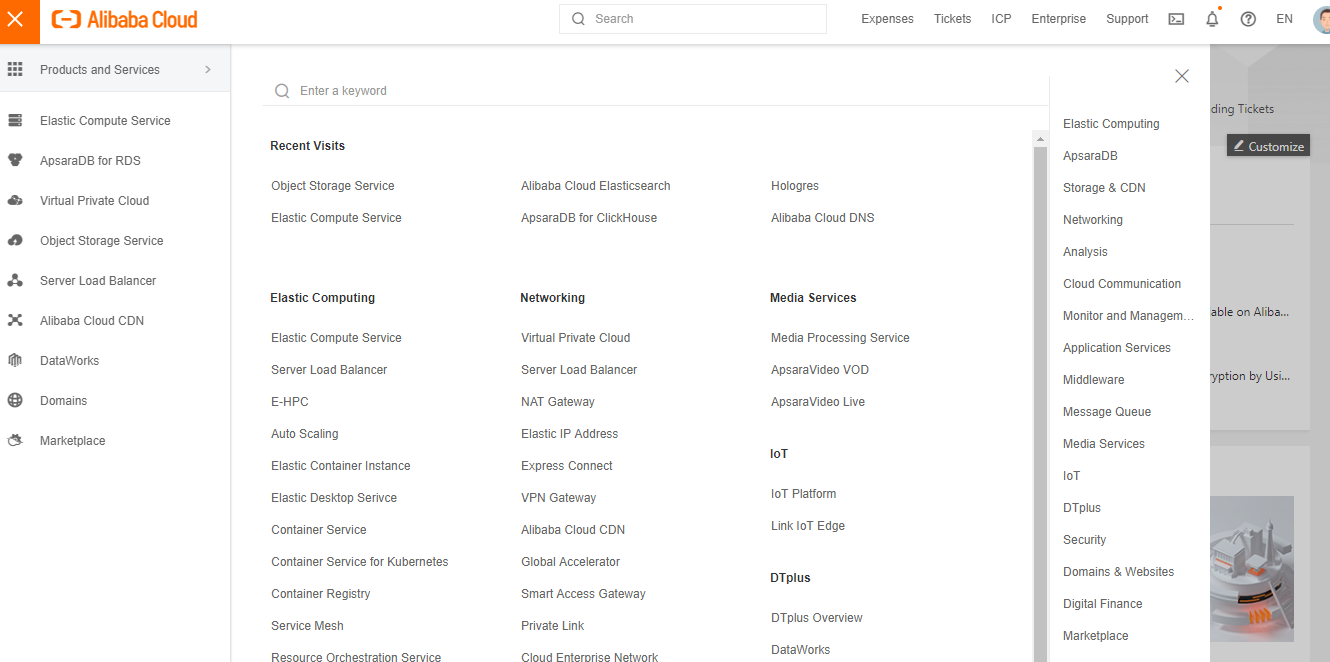Screen dimensions: 1330x662
Task: Open Alibaba Cloud Elasticsearch link
Action: click(596, 186)
